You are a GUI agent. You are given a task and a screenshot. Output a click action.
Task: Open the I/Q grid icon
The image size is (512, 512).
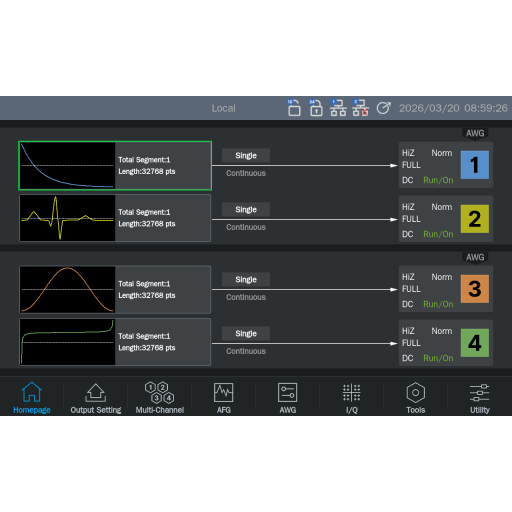[351, 393]
